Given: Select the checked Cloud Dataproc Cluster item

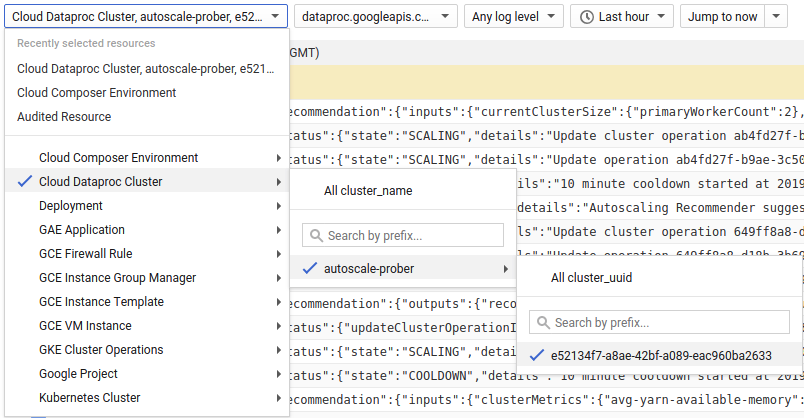Looking at the screenshot, I should [100, 182].
